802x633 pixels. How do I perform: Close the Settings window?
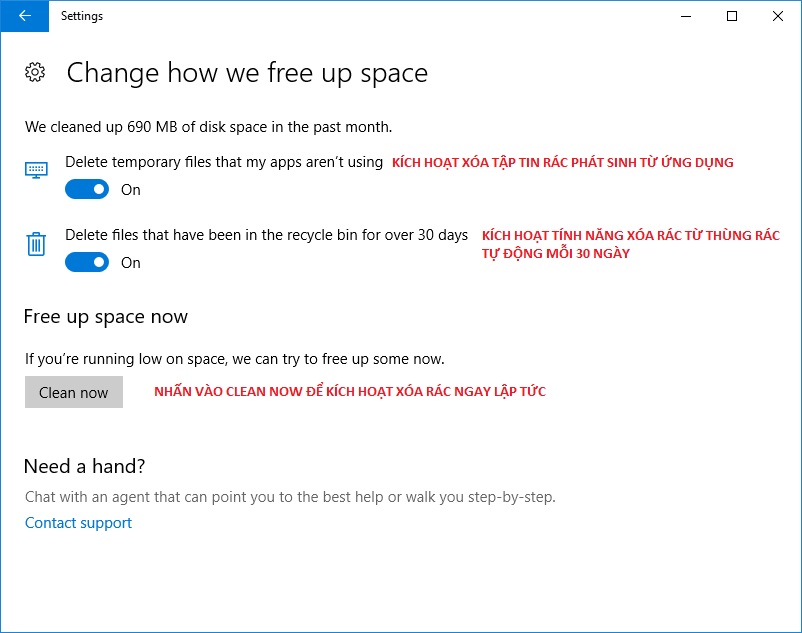pos(777,16)
